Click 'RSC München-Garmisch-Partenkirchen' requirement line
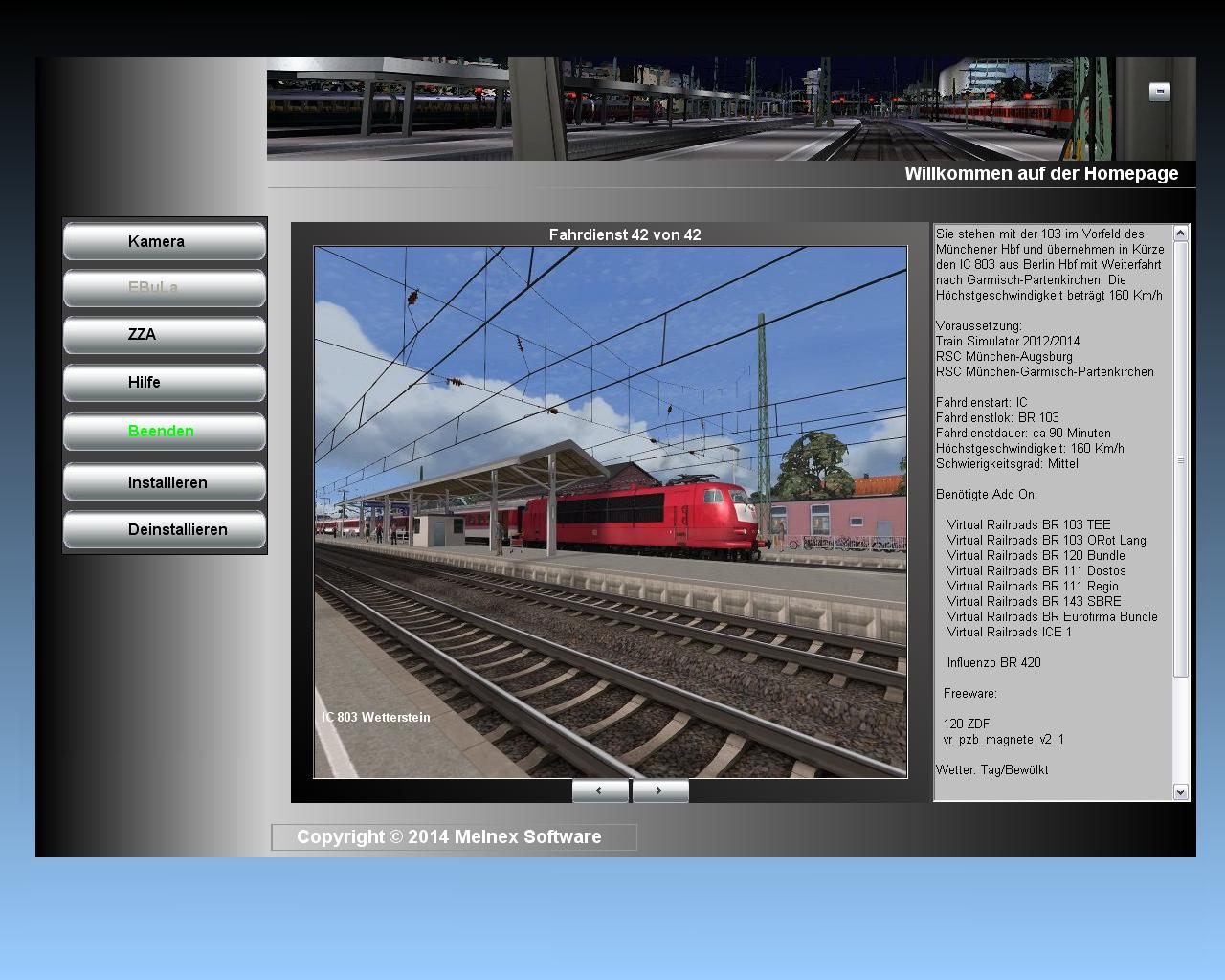1225x980 pixels. [x=1045, y=371]
